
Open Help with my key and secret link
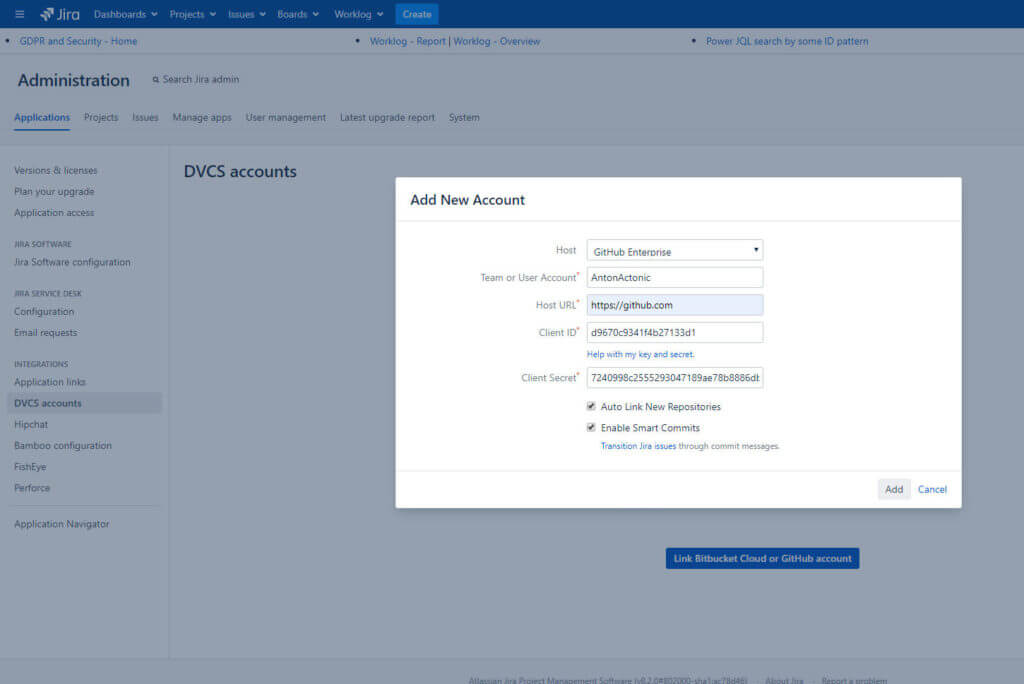[640, 354]
